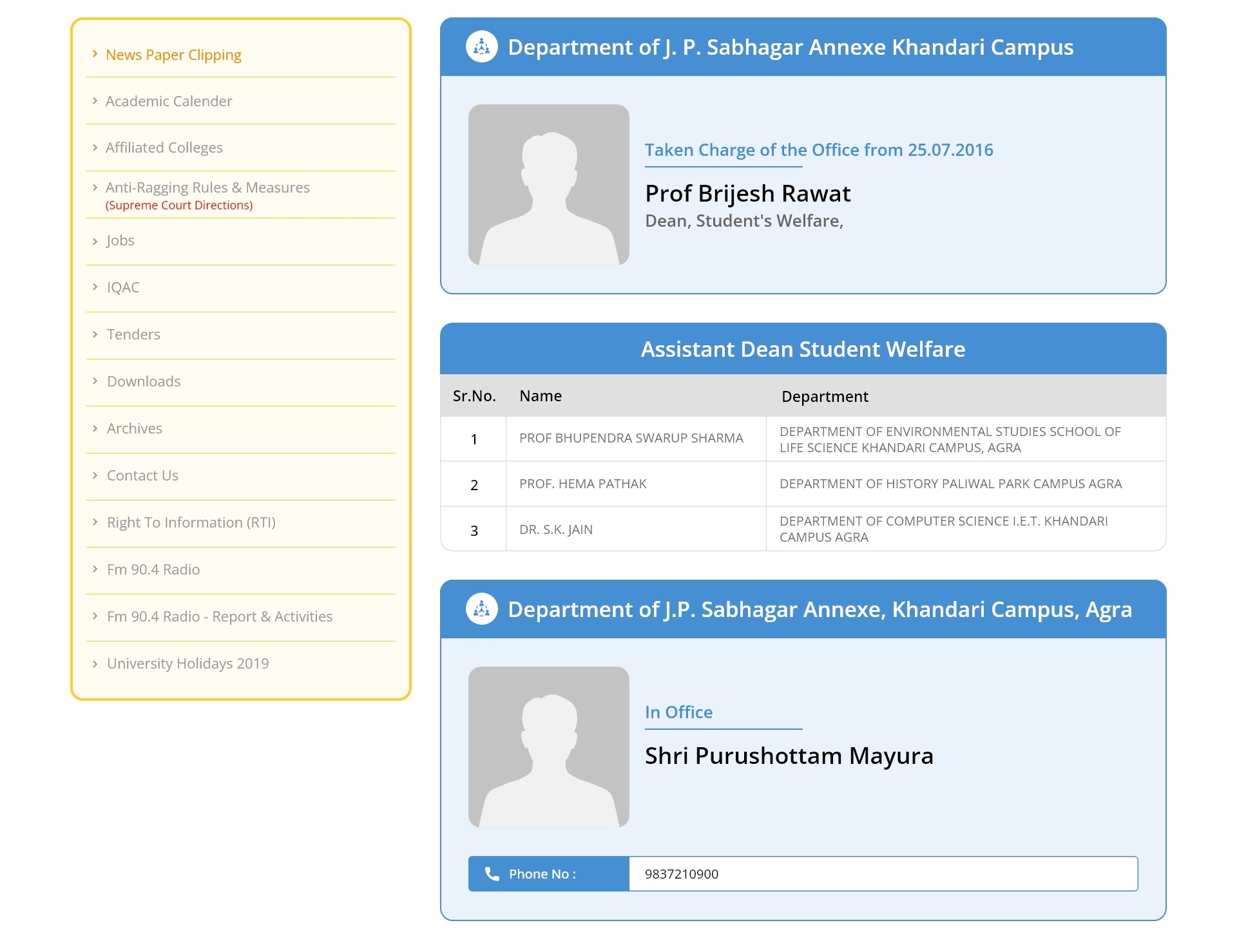Click the Assistant Dean Student Welfare heading
This screenshot has height=952, width=1237.
pos(803,349)
